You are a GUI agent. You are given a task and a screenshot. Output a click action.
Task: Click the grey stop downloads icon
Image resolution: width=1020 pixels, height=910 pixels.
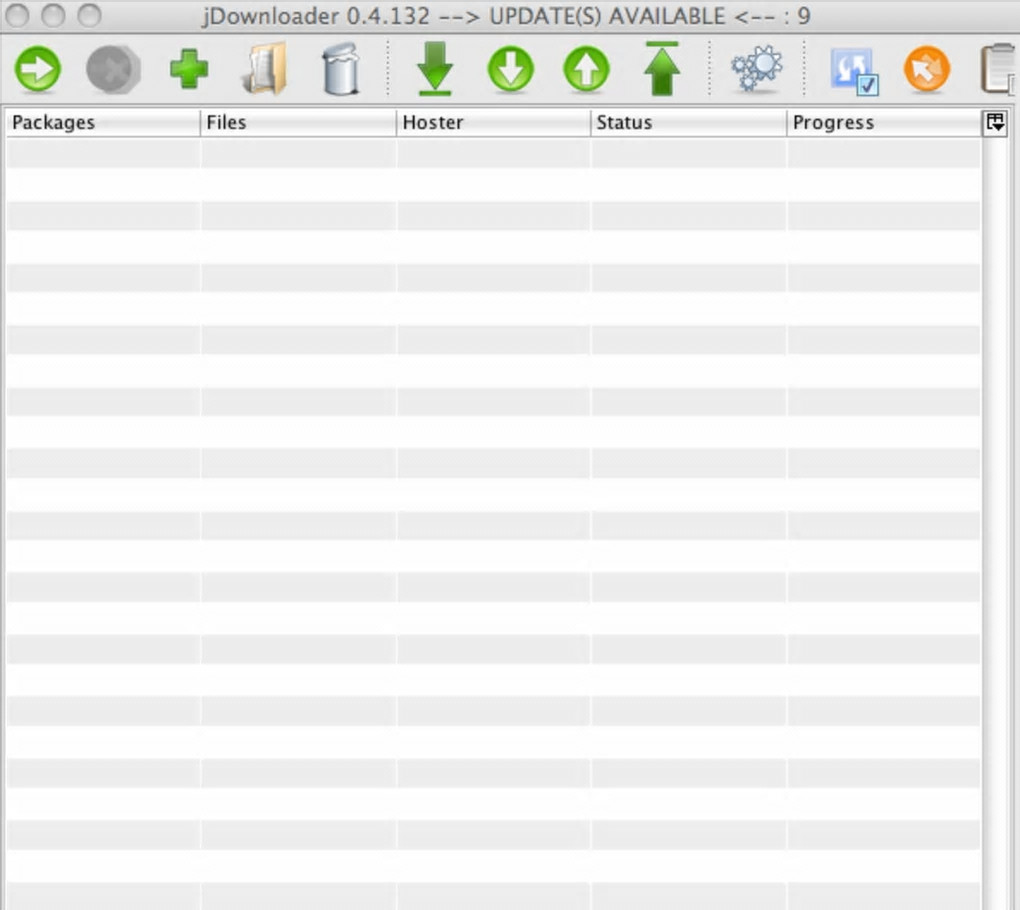113,69
